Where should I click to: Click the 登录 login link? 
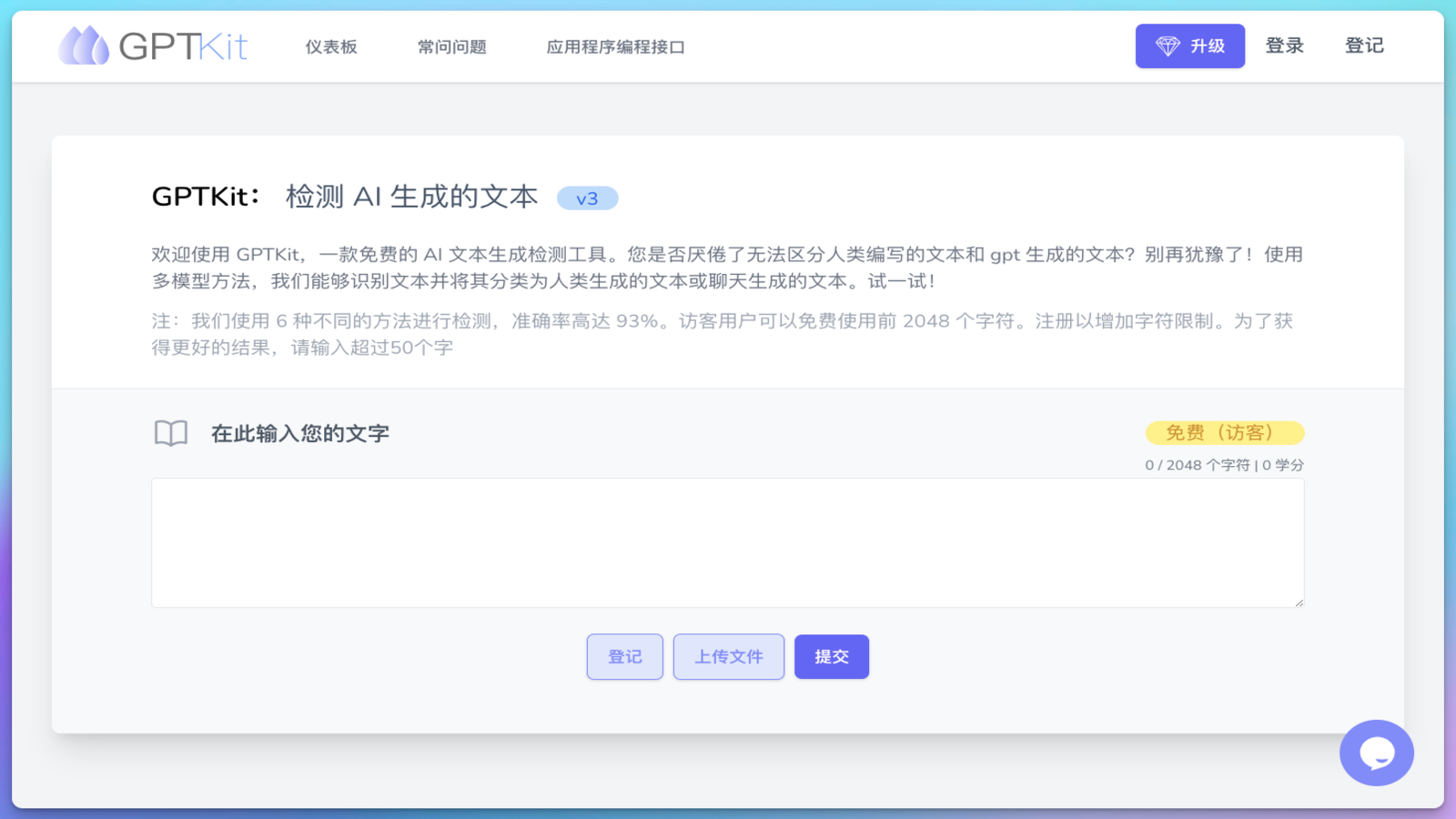[1284, 45]
